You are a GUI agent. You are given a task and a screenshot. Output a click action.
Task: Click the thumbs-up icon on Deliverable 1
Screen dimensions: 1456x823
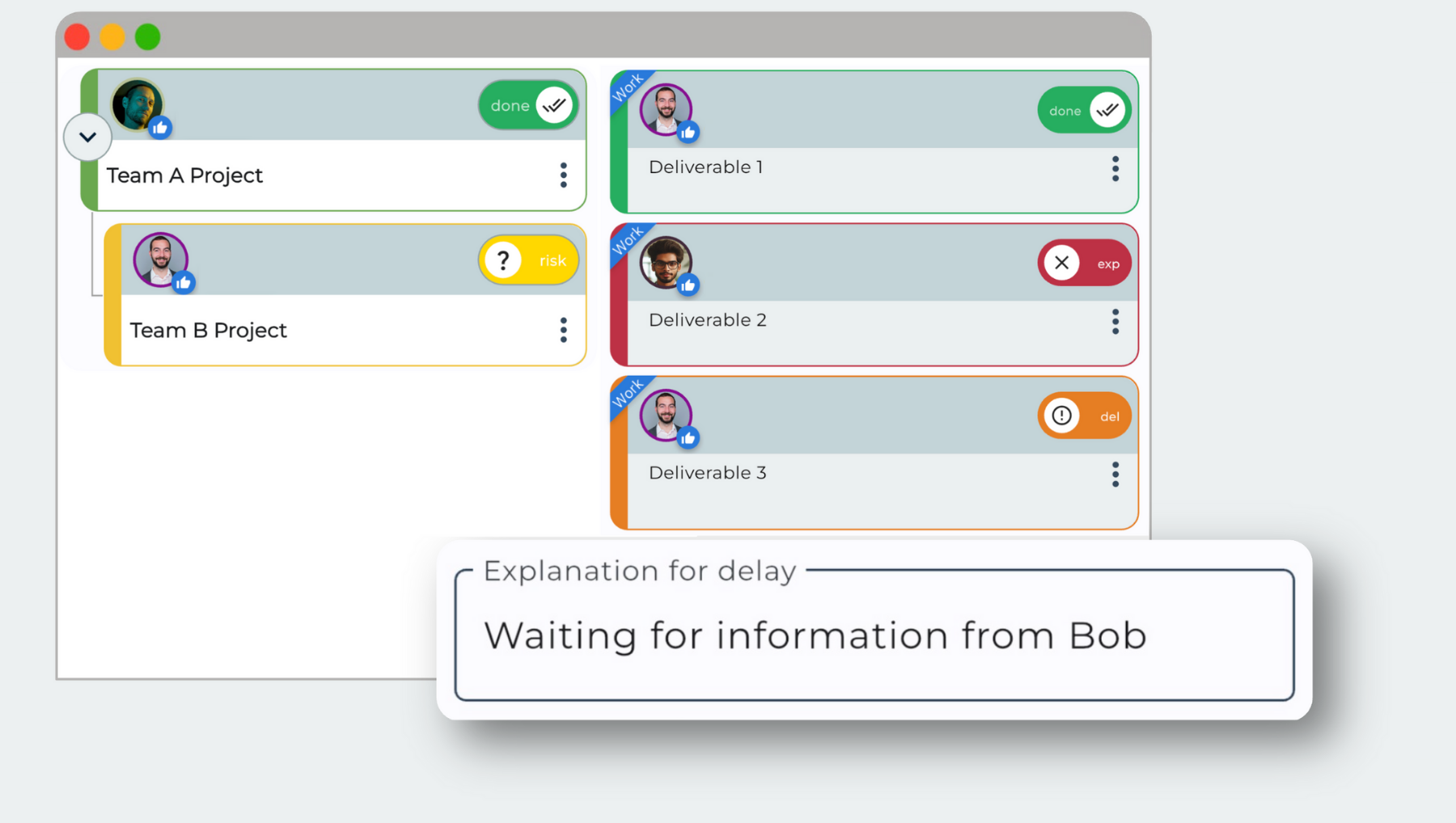687,132
